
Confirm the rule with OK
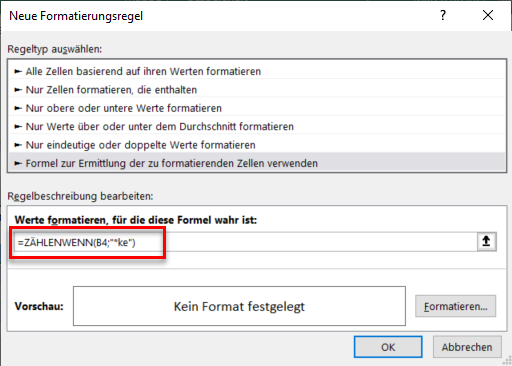click(388, 347)
